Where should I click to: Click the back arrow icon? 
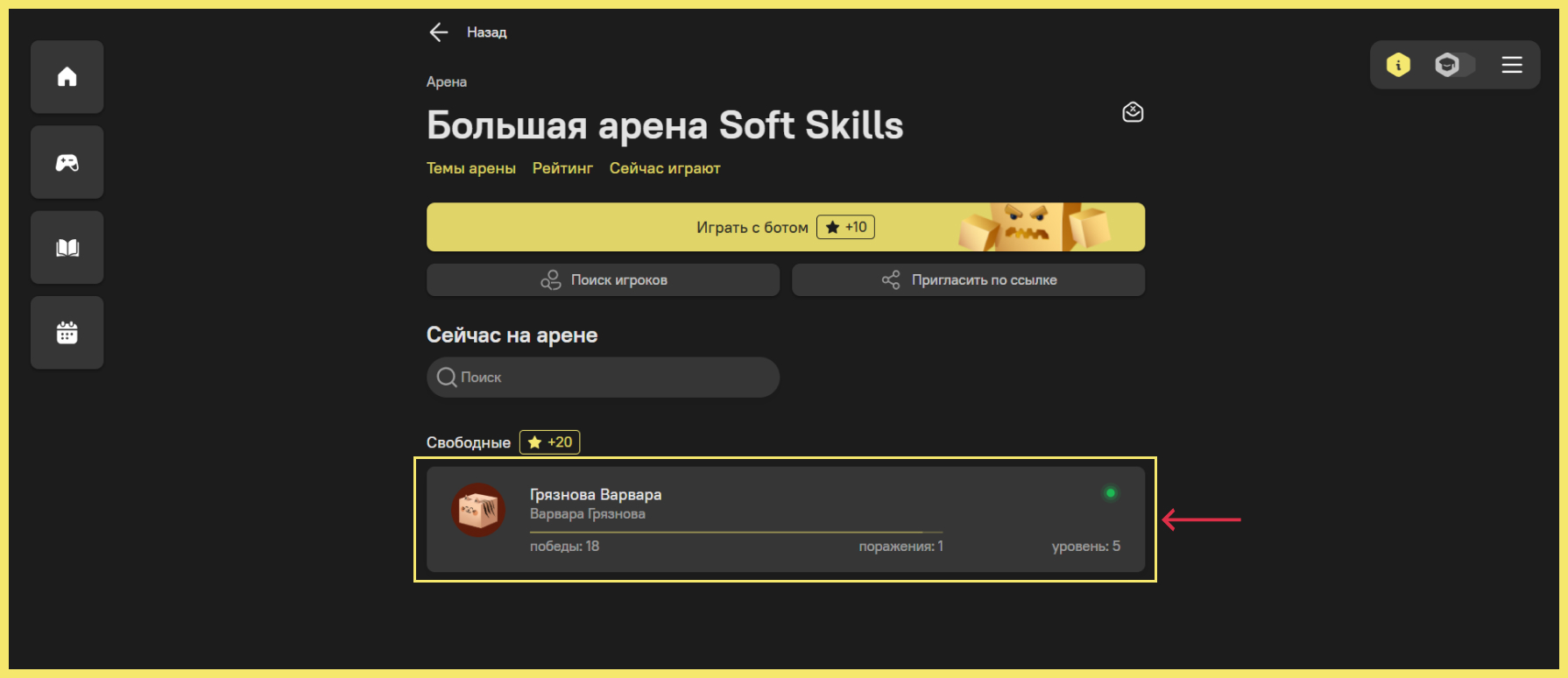[439, 32]
